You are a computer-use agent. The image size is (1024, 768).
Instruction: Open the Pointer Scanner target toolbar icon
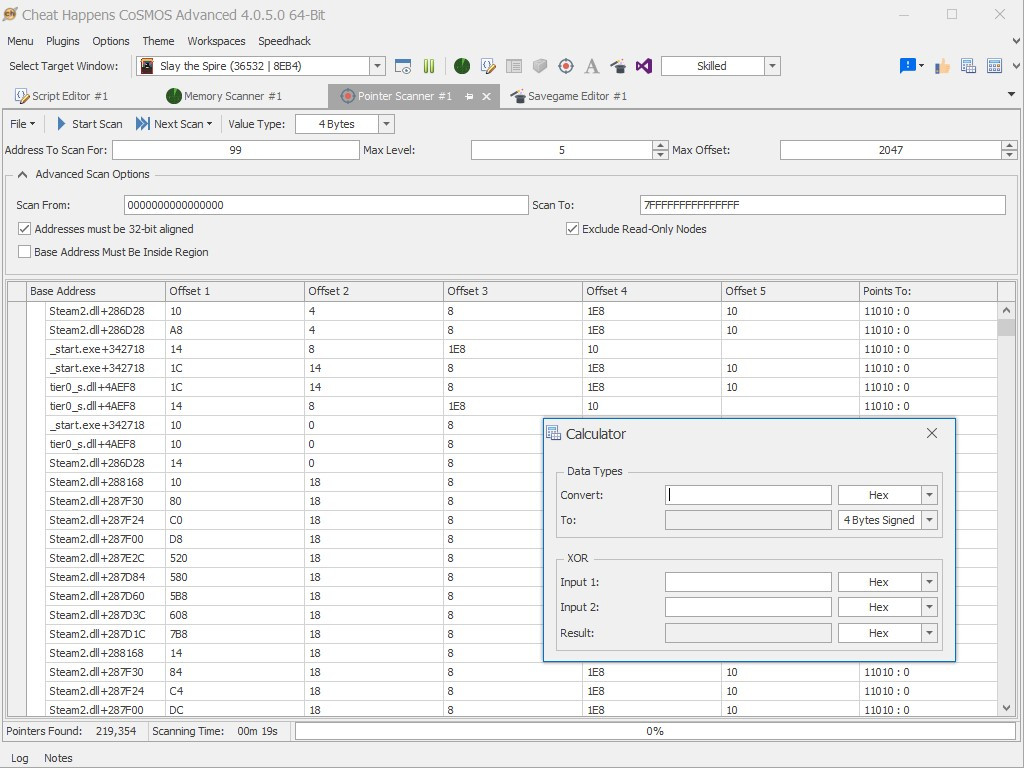coord(566,66)
